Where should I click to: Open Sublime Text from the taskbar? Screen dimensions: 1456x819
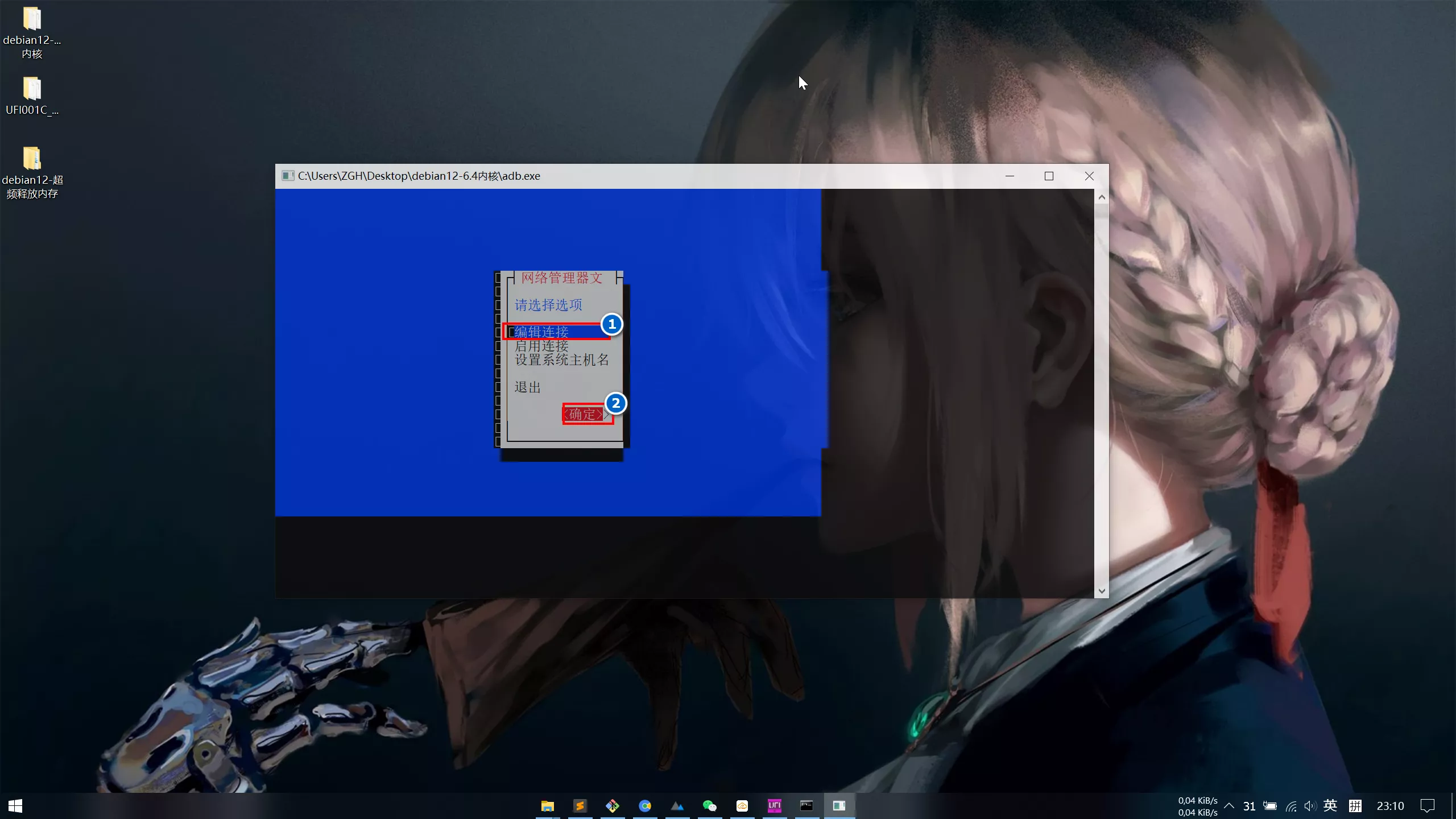[580, 806]
